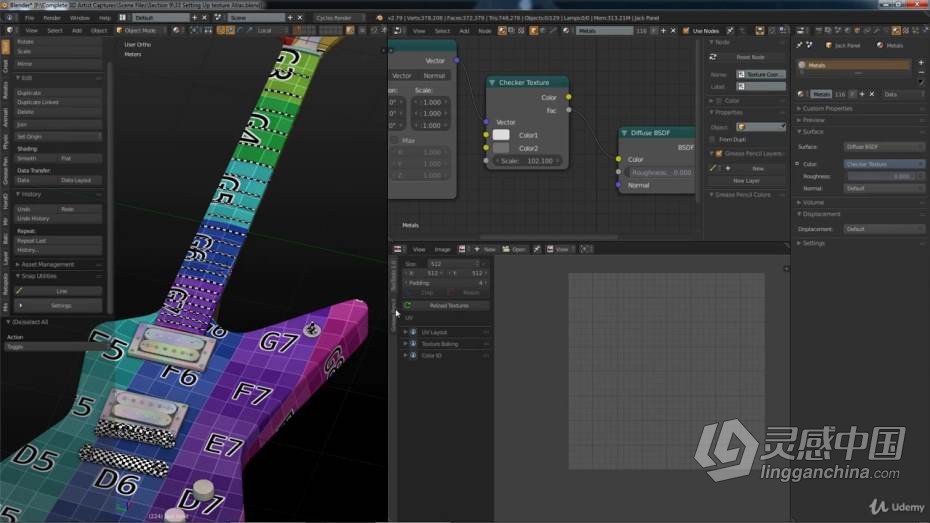Viewport: 930px width, 523px height.
Task: Click the add new screen layout plus icon
Action: (x=195, y=18)
